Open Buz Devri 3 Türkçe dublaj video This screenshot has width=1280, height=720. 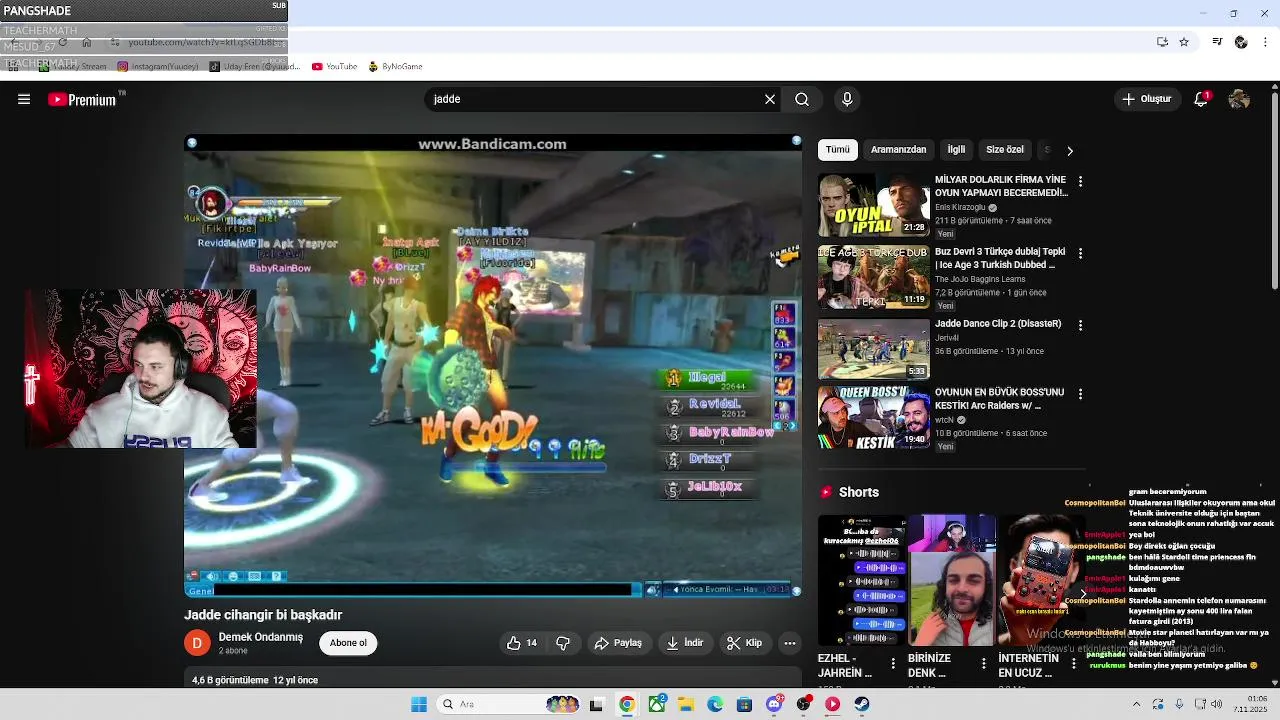(1000, 258)
